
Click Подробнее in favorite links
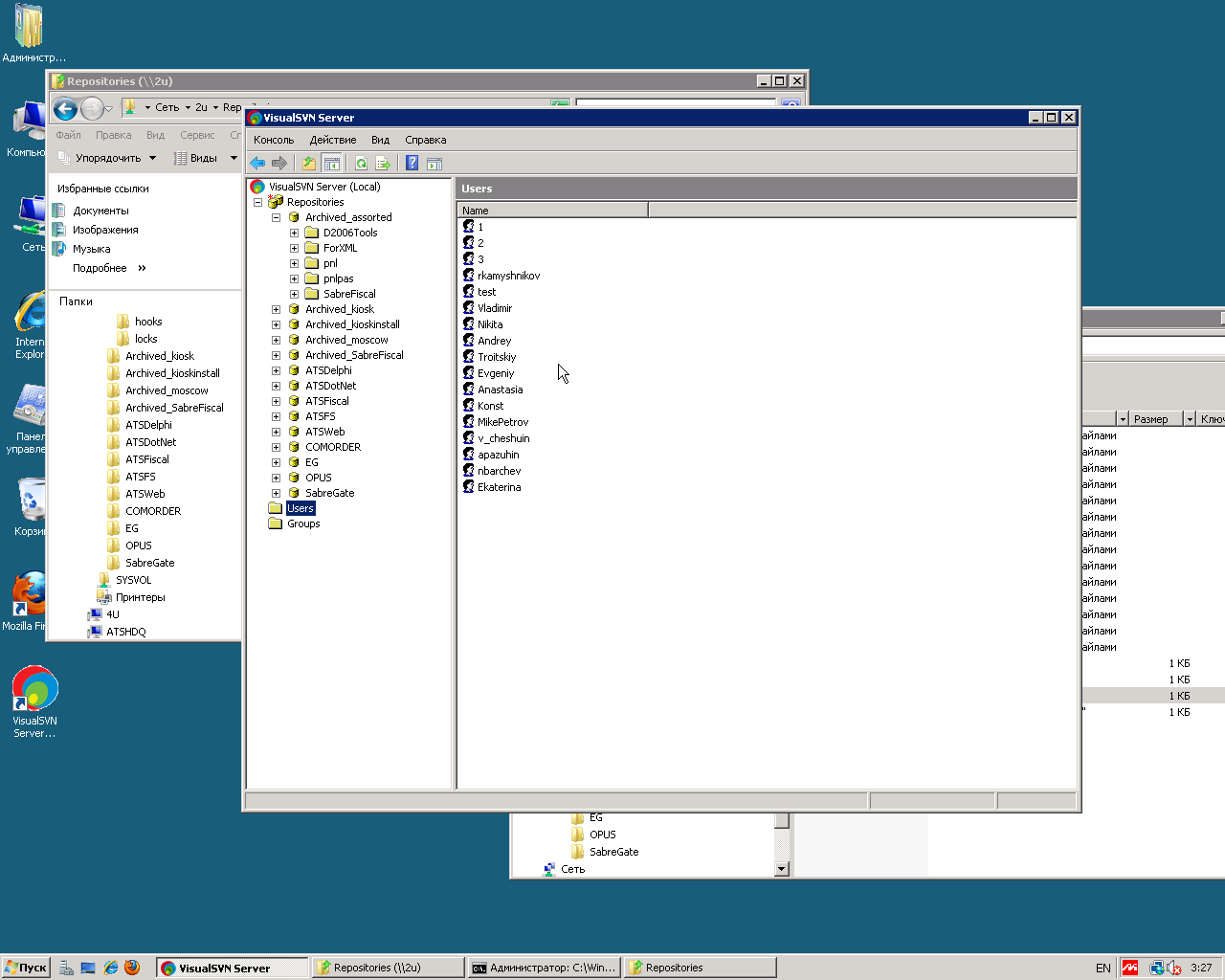pos(100,268)
